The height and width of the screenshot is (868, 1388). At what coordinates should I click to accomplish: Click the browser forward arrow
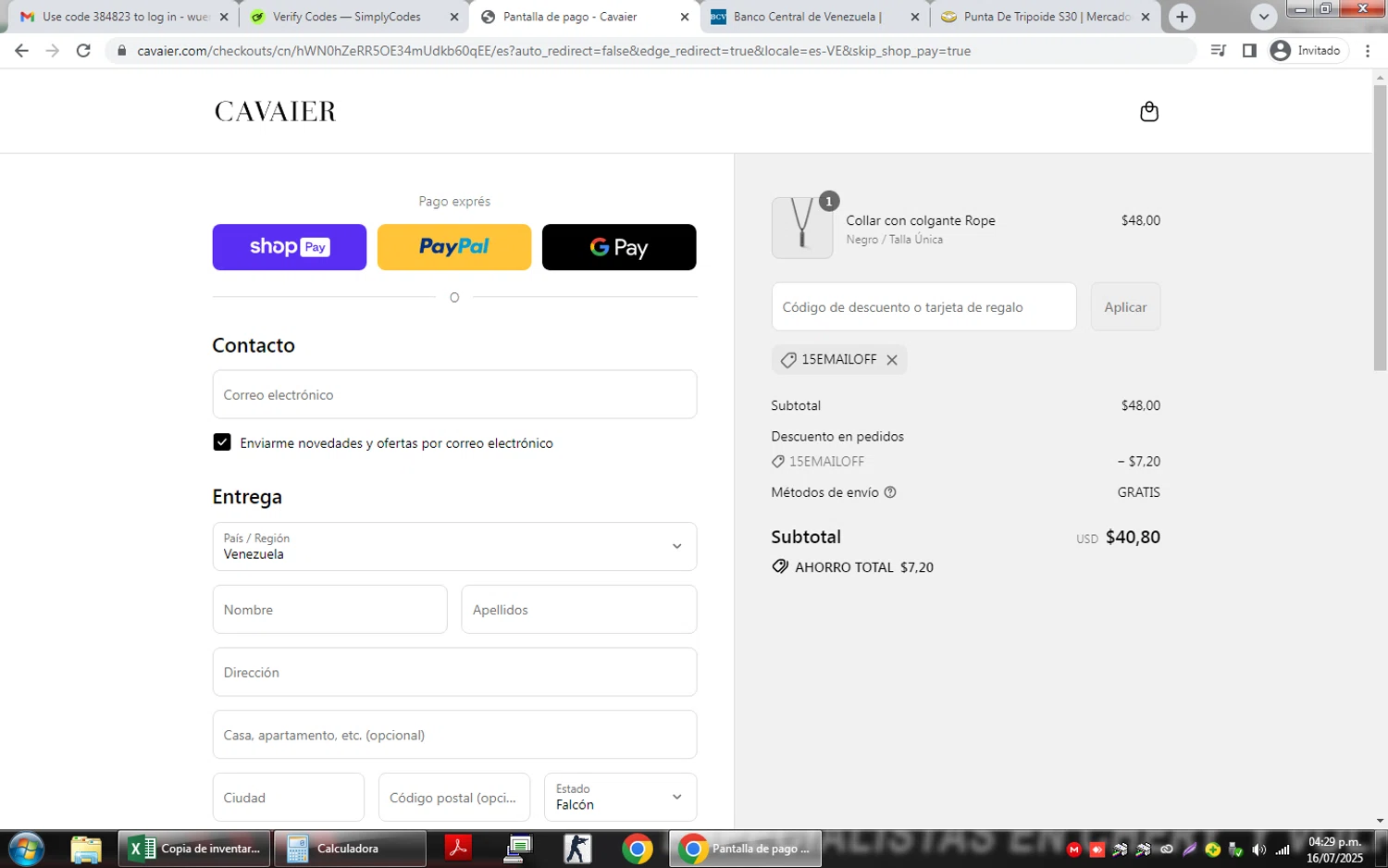click(52, 51)
